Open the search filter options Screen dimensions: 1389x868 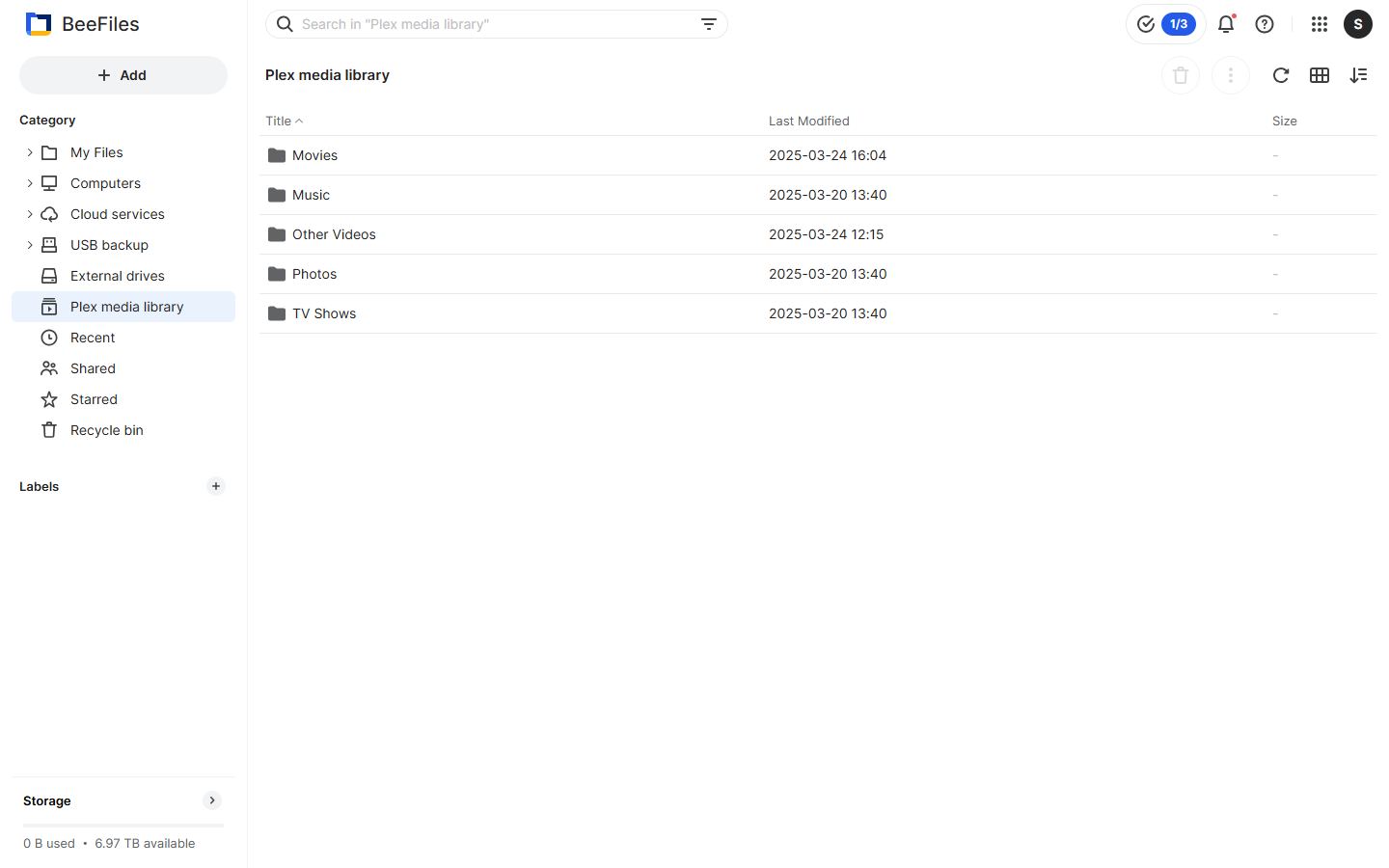pos(709,24)
